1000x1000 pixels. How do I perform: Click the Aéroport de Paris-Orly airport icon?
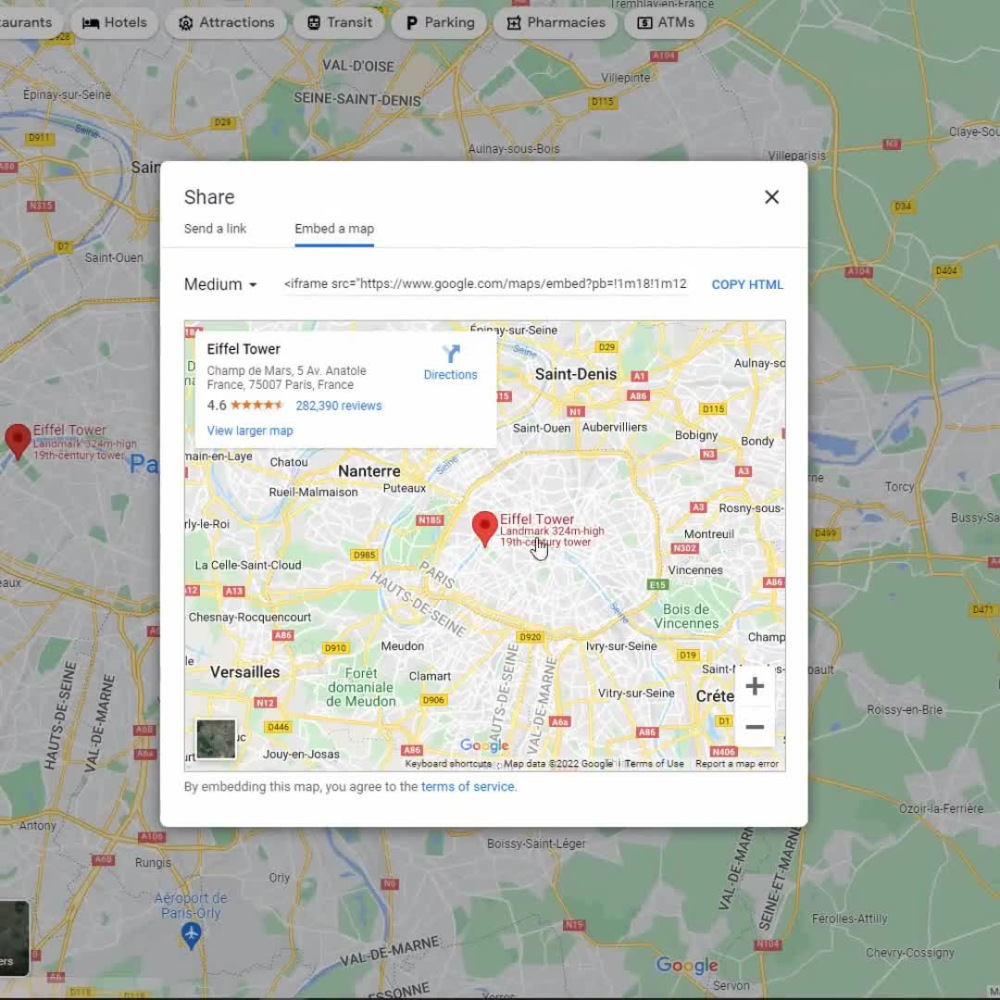point(191,935)
